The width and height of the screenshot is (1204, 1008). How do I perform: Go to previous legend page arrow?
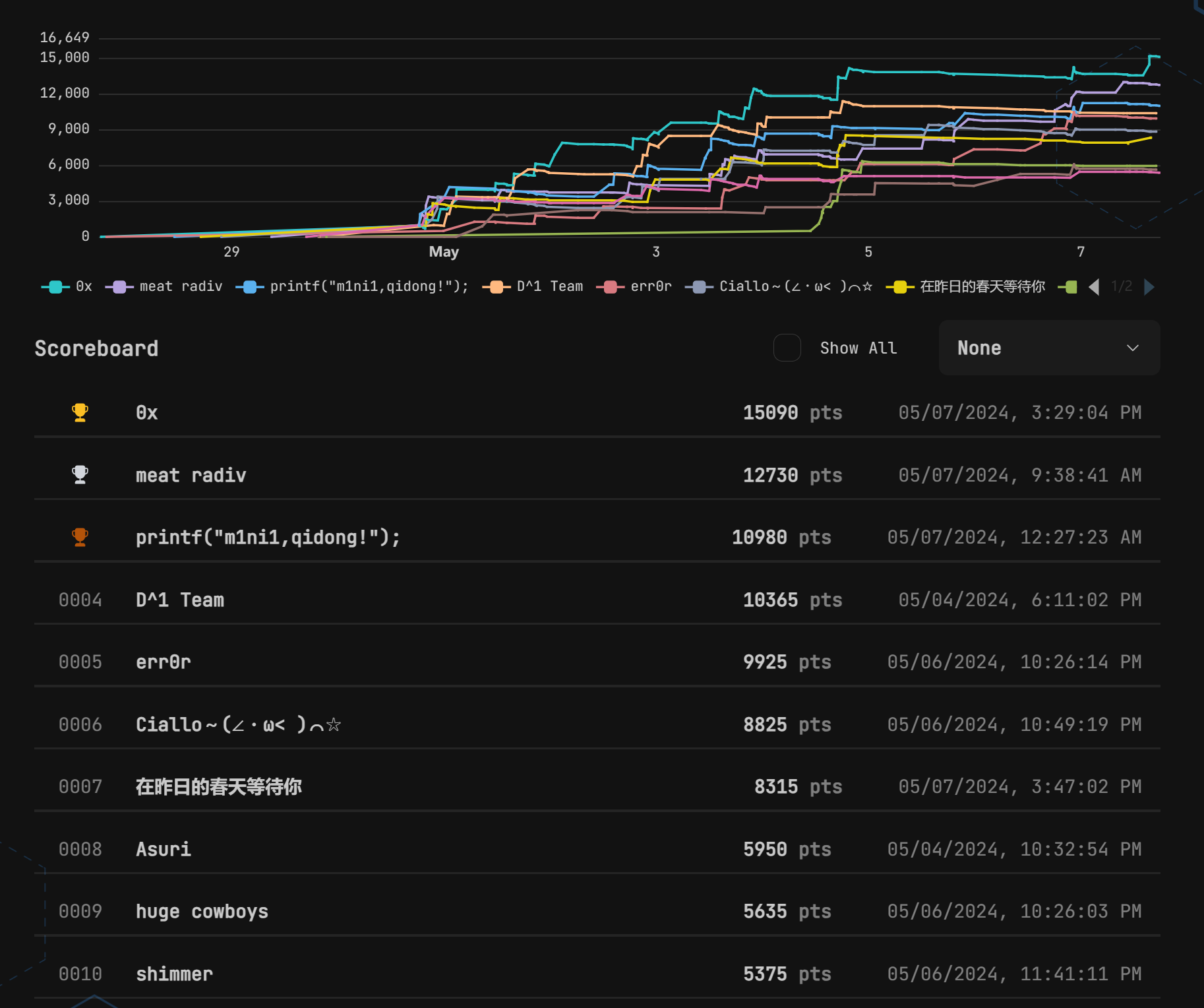(x=1094, y=286)
